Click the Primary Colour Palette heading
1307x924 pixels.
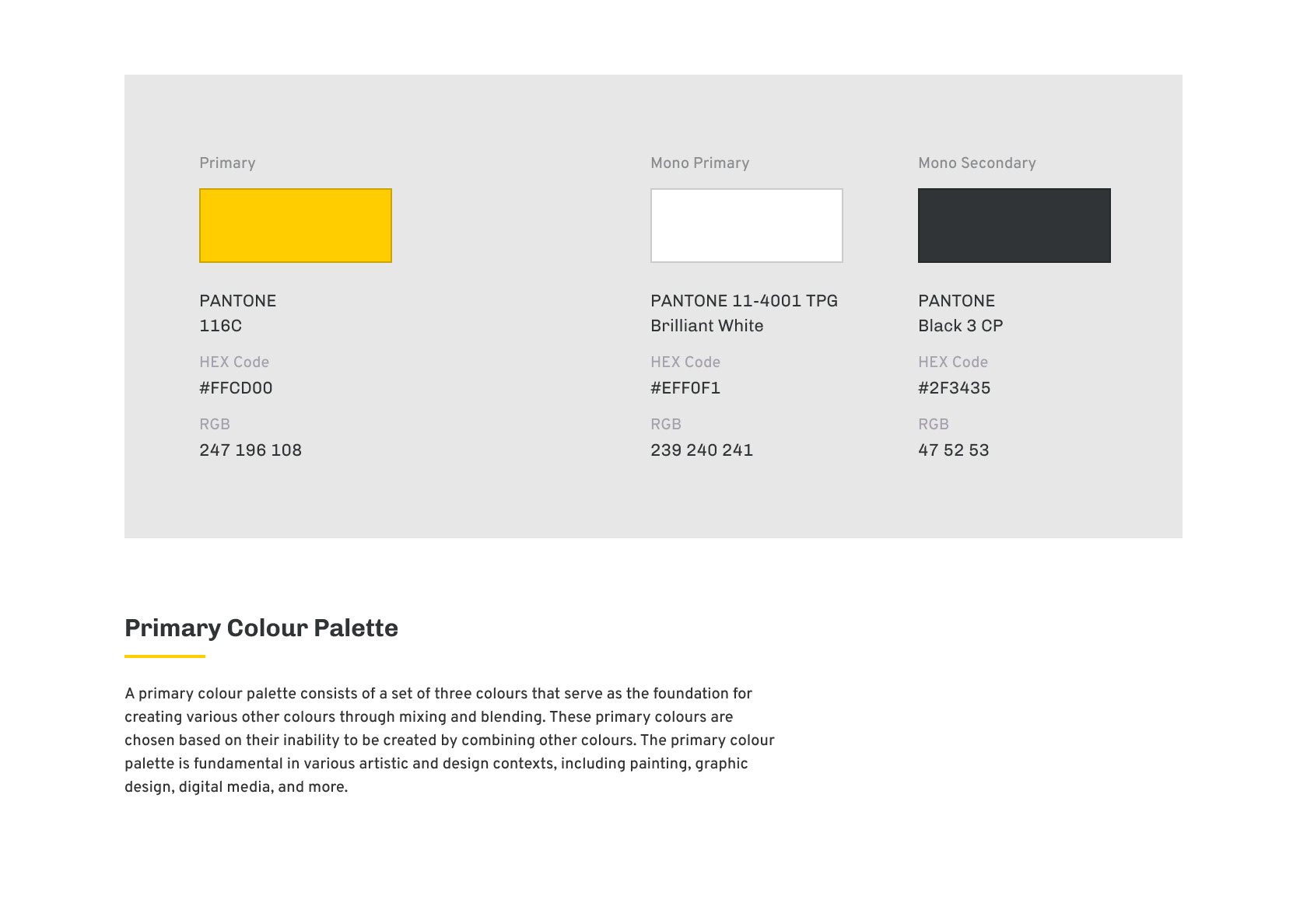pos(261,628)
